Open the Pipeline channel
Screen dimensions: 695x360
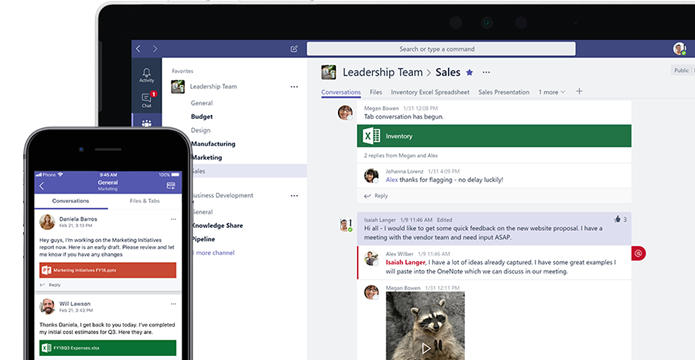tap(203, 239)
